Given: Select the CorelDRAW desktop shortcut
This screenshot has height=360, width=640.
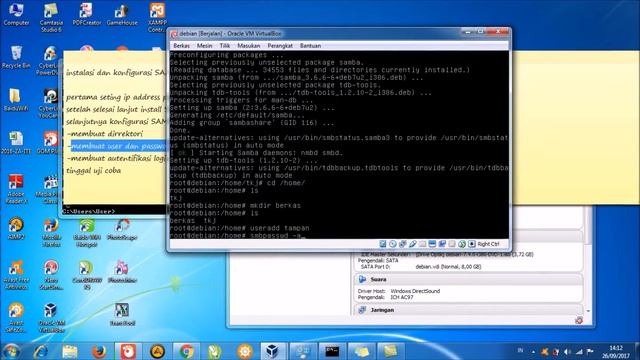Looking at the screenshot, I should point(87,275).
